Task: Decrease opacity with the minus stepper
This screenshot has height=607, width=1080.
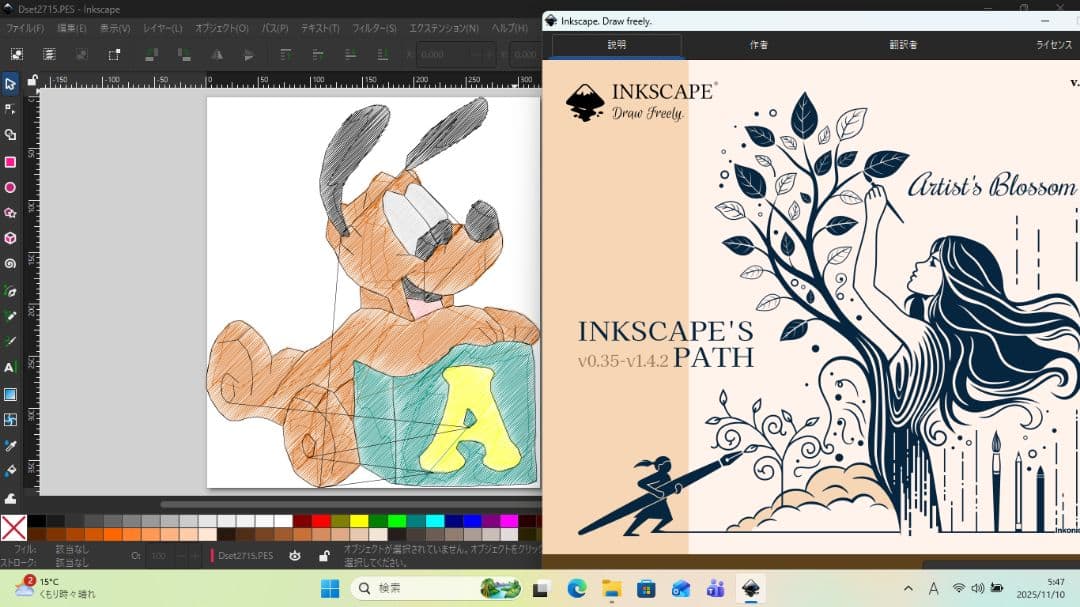Action: coord(181,555)
